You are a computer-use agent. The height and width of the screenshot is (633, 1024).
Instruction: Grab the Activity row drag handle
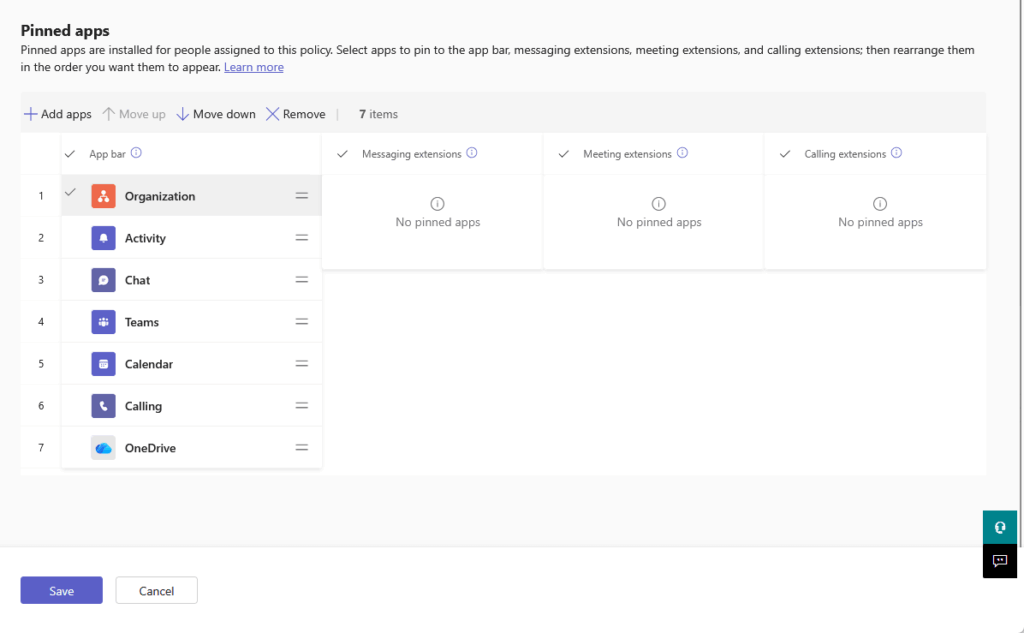click(301, 238)
